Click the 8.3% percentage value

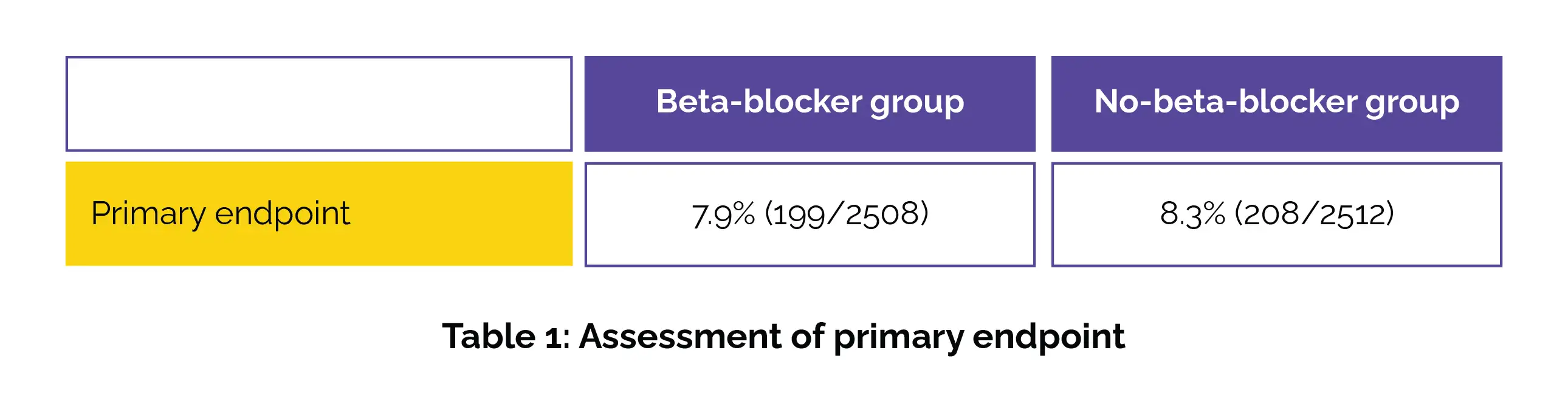click(x=1192, y=215)
